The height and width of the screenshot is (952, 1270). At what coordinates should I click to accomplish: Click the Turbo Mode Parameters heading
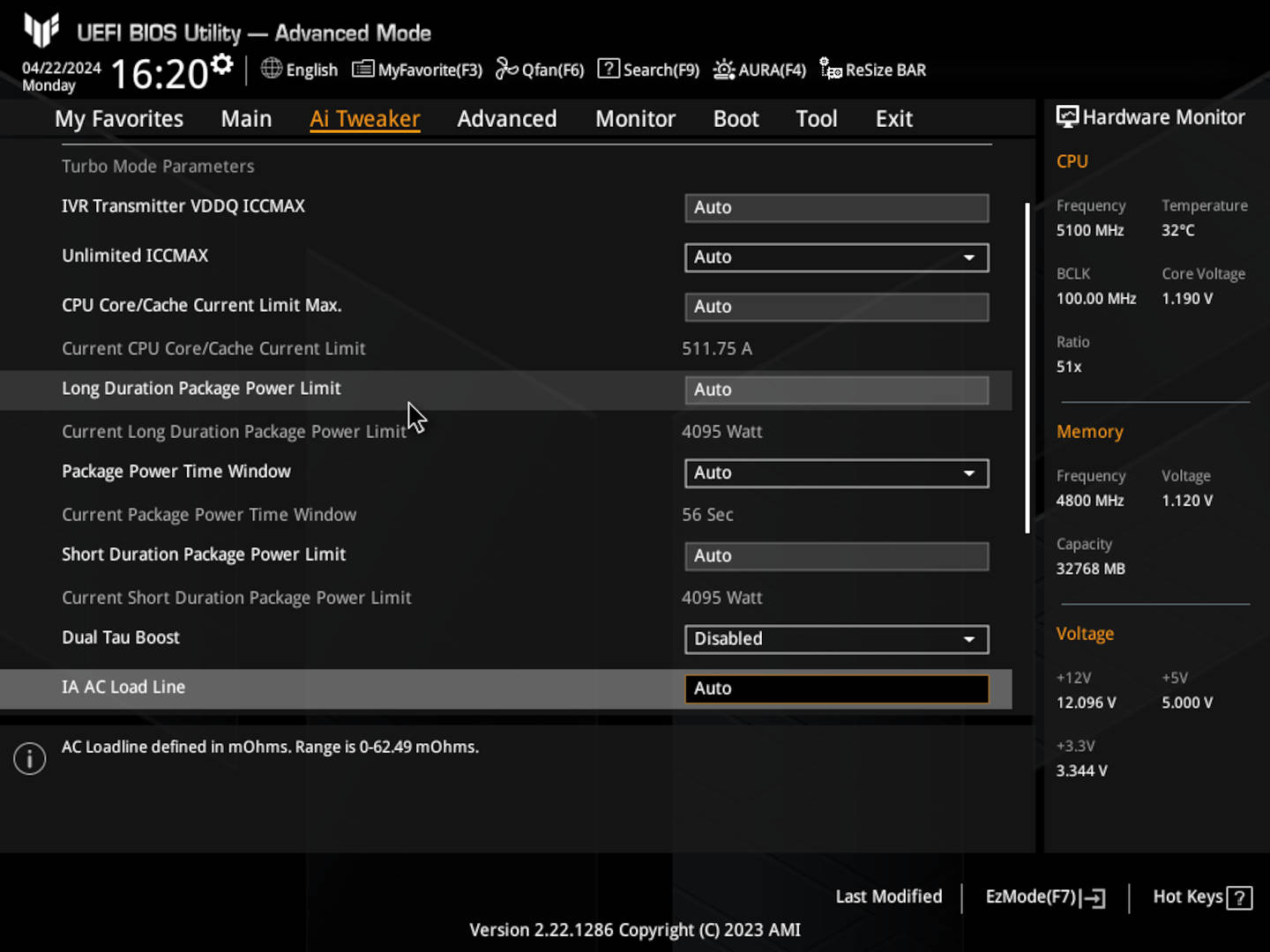(158, 166)
